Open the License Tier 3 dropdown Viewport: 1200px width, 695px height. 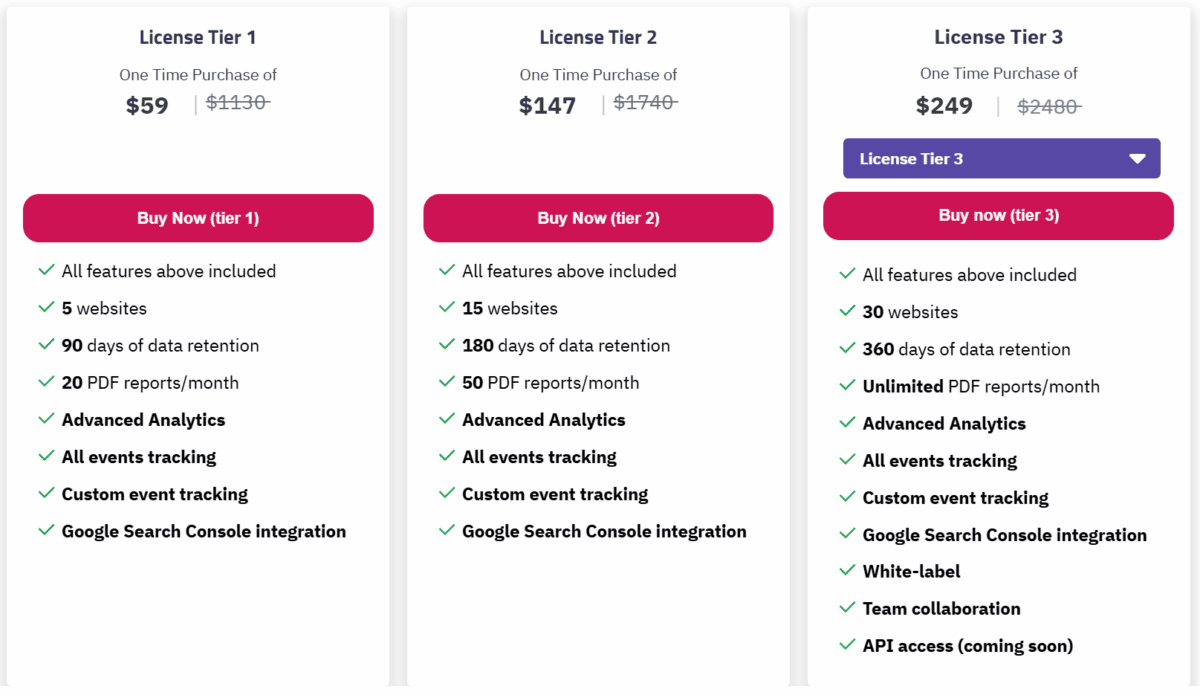coord(1000,159)
